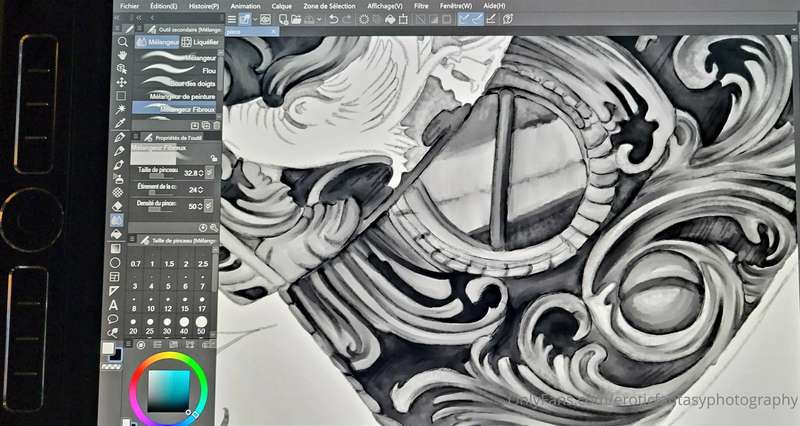The width and height of the screenshot is (800, 426).
Task: Choose the Flou blend sub tool
Action: tap(175, 70)
